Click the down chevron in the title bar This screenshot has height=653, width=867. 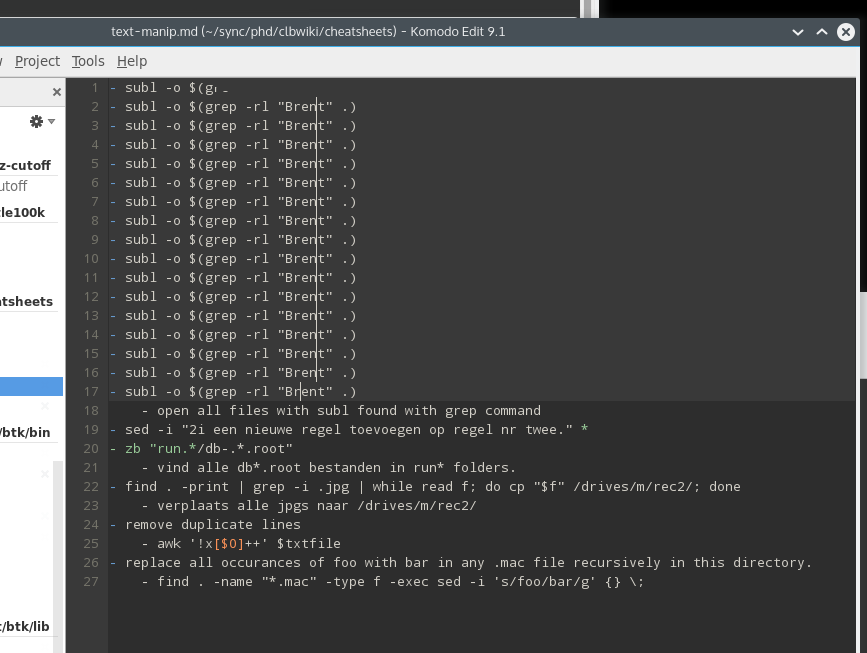pyautogui.click(x=797, y=31)
